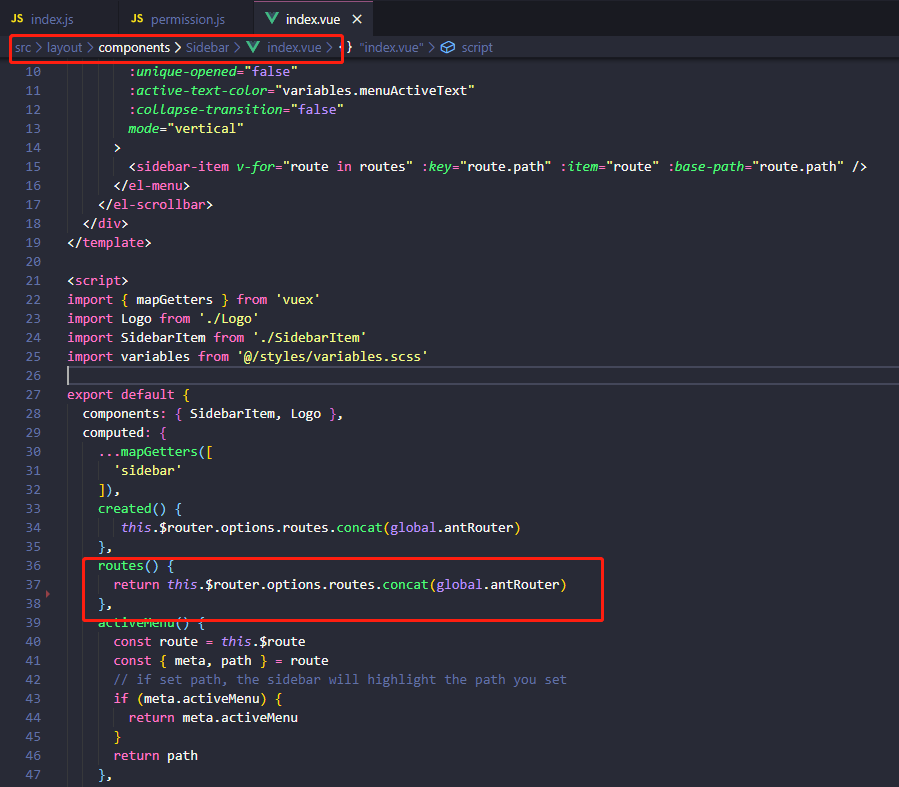Click 'components:' declaration on line 28

[x=124, y=414]
